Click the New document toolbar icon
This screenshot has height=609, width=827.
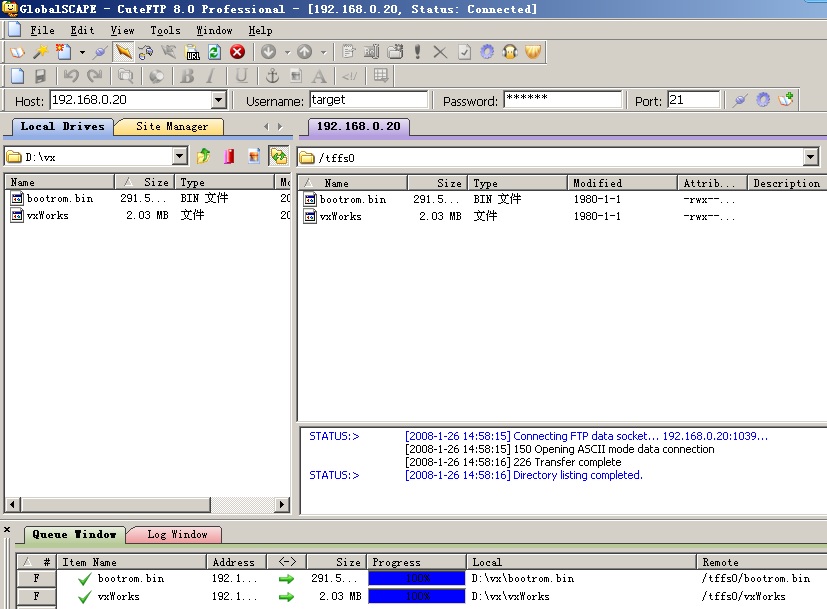point(64,52)
